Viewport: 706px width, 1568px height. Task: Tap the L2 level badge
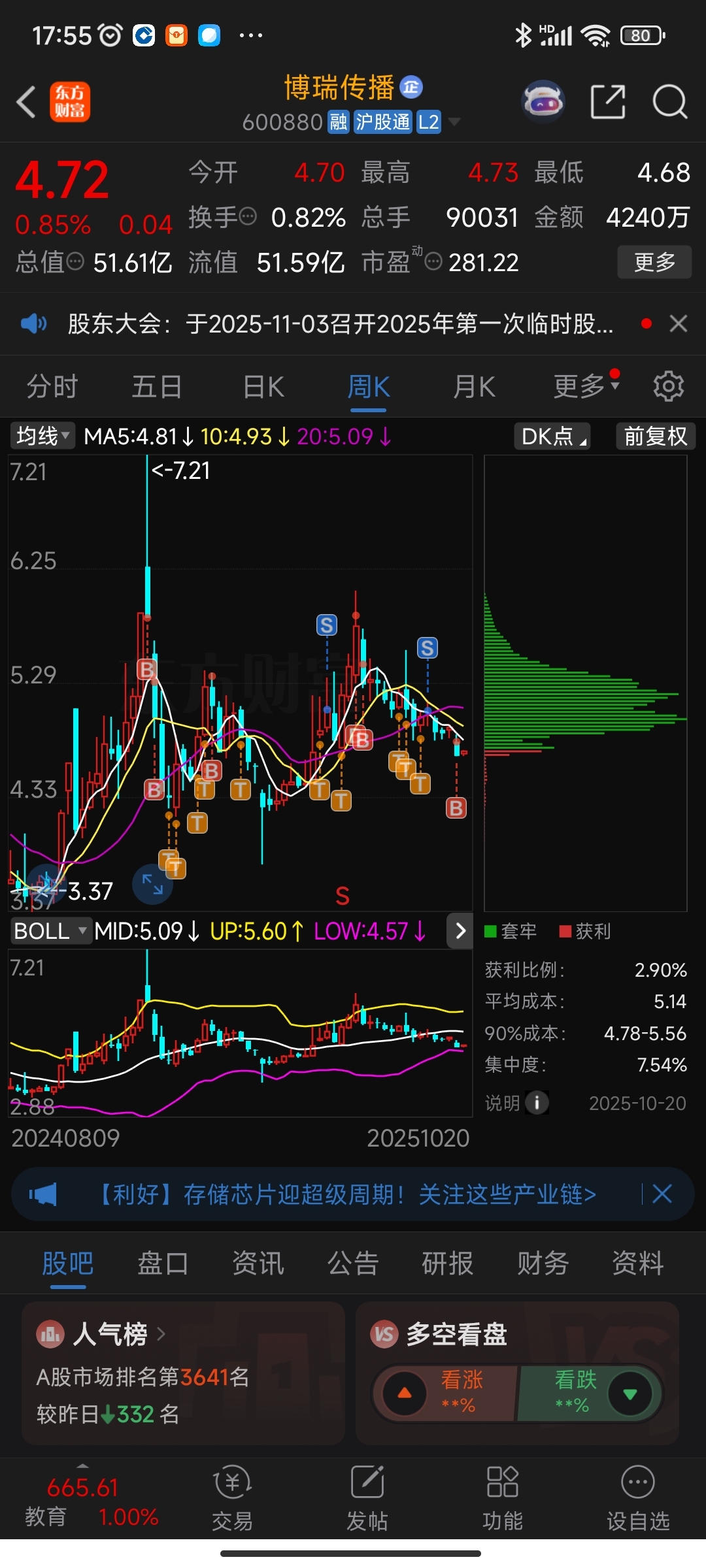429,122
